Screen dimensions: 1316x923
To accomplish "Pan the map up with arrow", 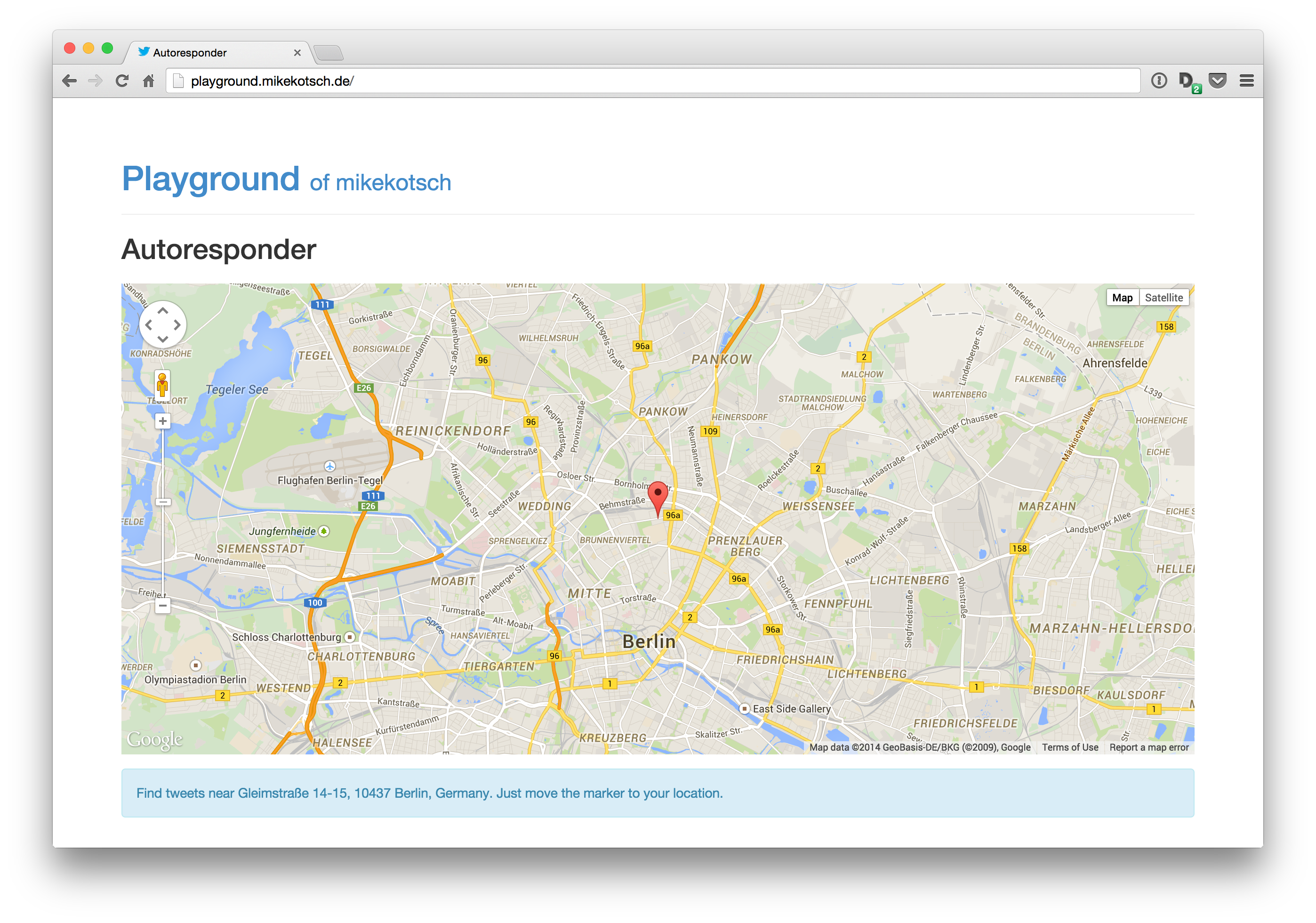I will point(163,311).
